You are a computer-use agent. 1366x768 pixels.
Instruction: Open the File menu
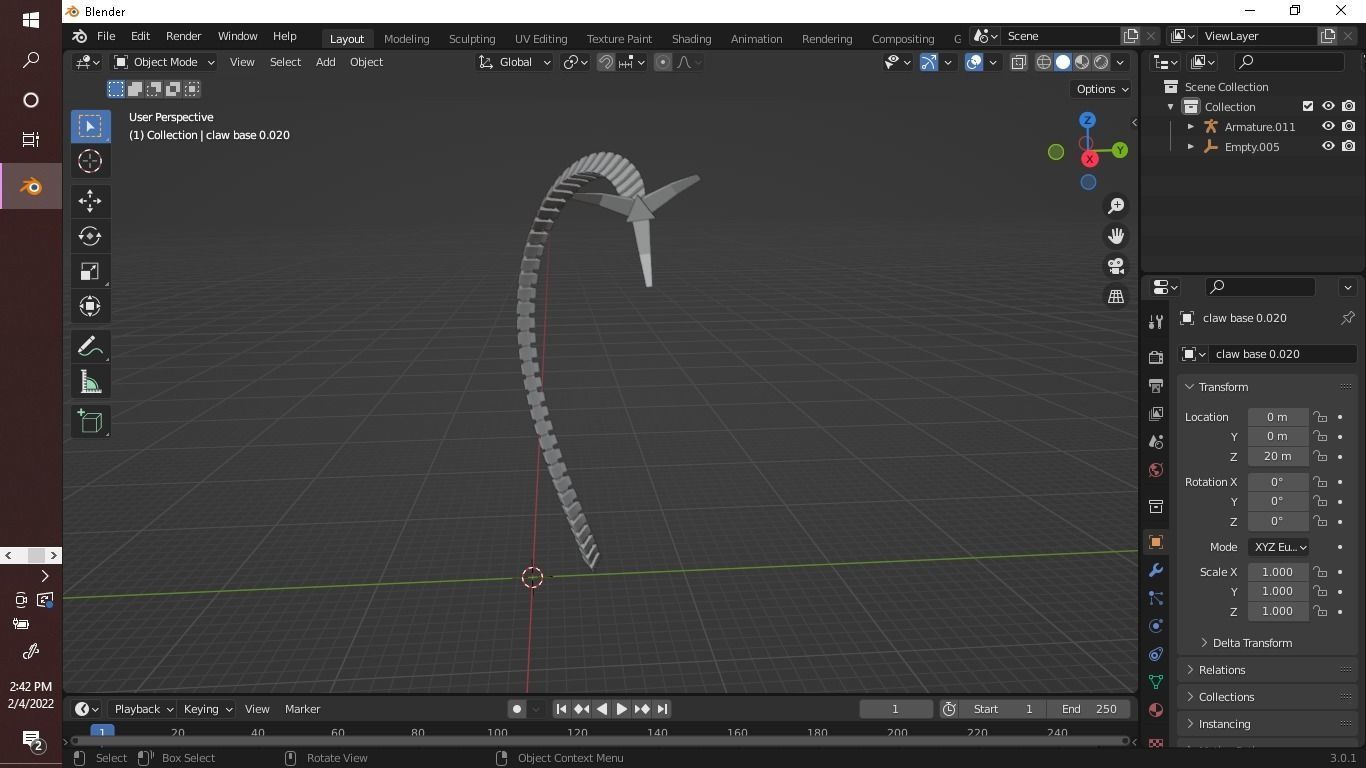[105, 36]
